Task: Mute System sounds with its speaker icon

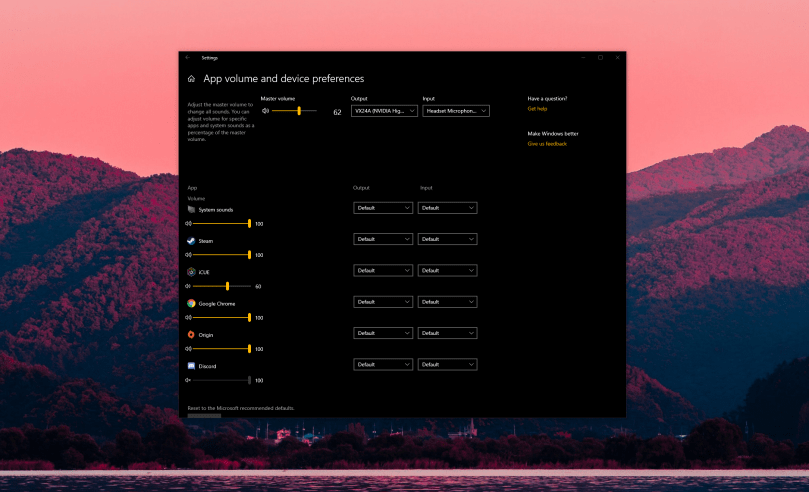Action: click(188, 224)
